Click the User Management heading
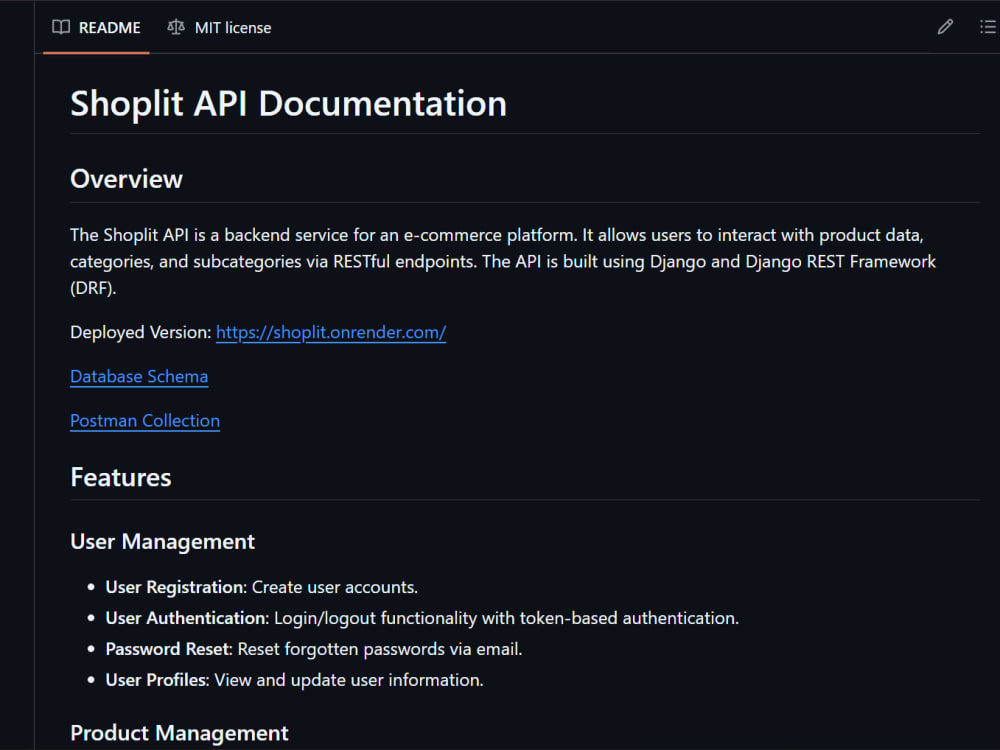The width and height of the screenshot is (1000, 750). [162, 541]
